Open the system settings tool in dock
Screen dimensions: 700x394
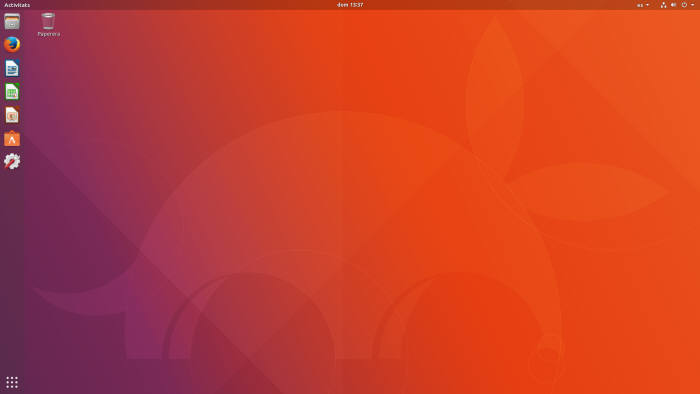[x=12, y=162]
